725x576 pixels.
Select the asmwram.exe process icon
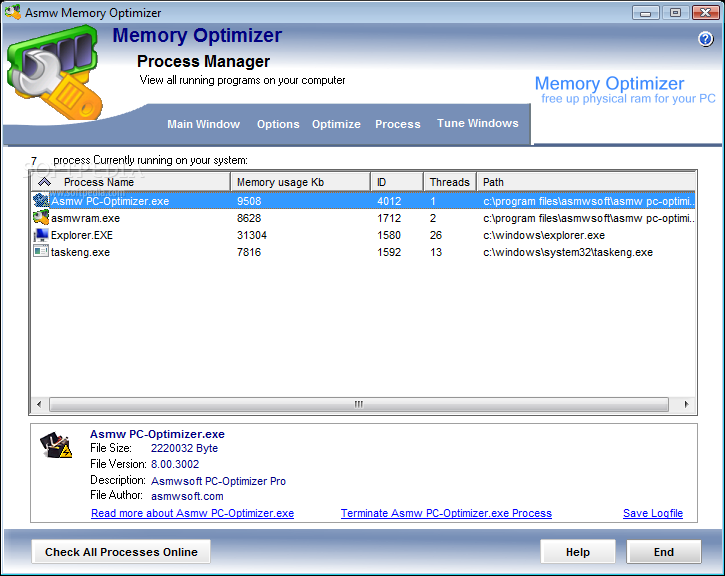[x=41, y=217]
